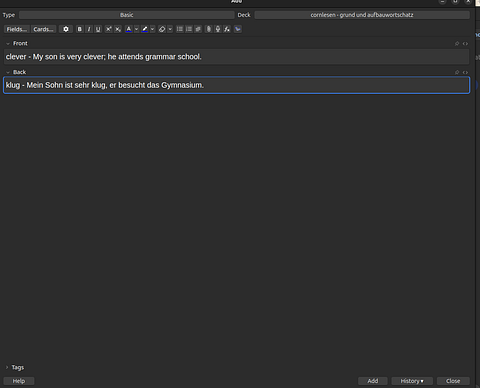Toggle italic formatting
The height and width of the screenshot is (388, 480).
point(89,29)
